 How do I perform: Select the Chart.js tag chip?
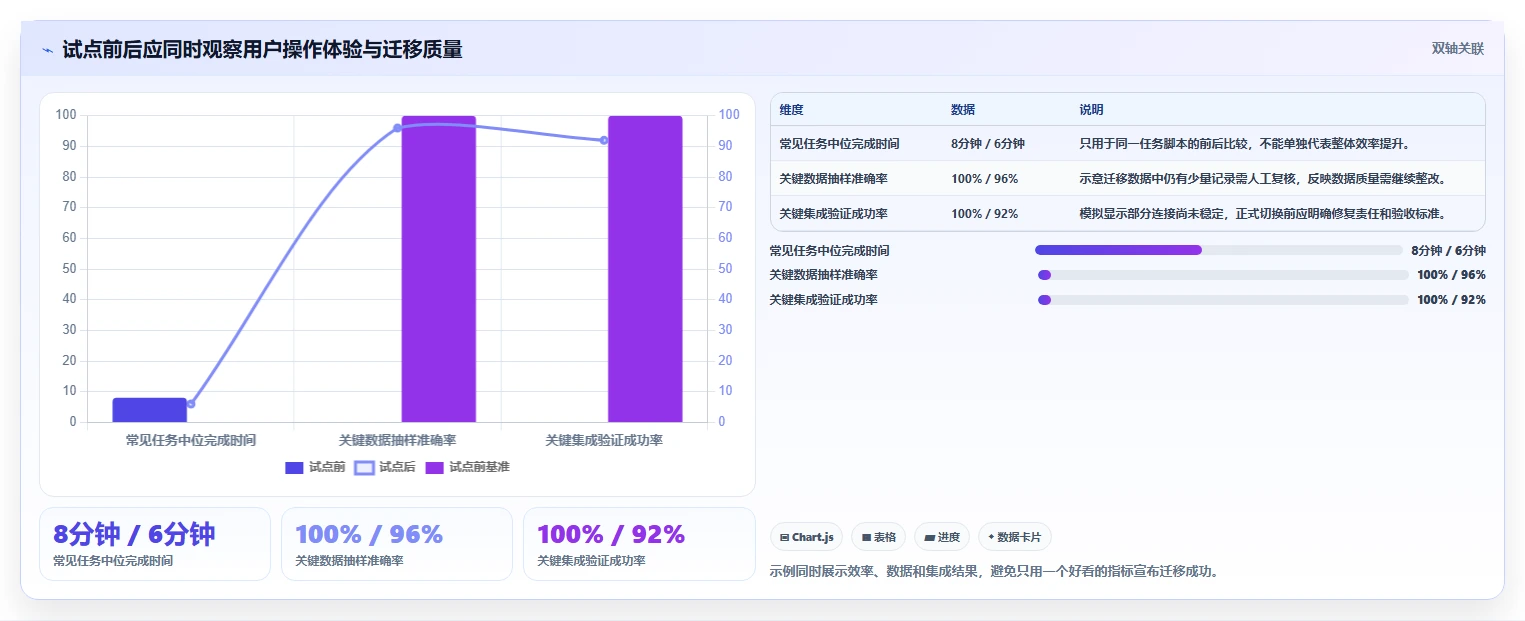[806, 537]
